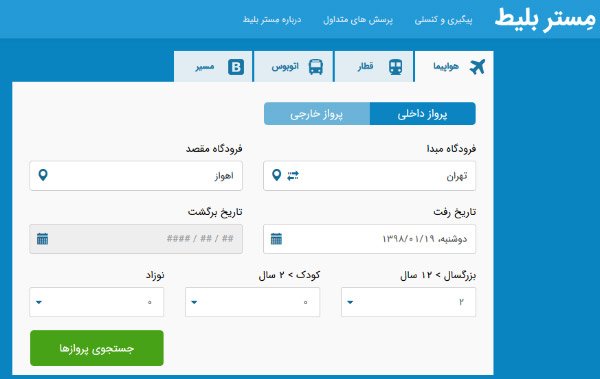The width and height of the screenshot is (600, 379).
Task: Click the مستر بلیط site logo
Action: [x=545, y=19]
